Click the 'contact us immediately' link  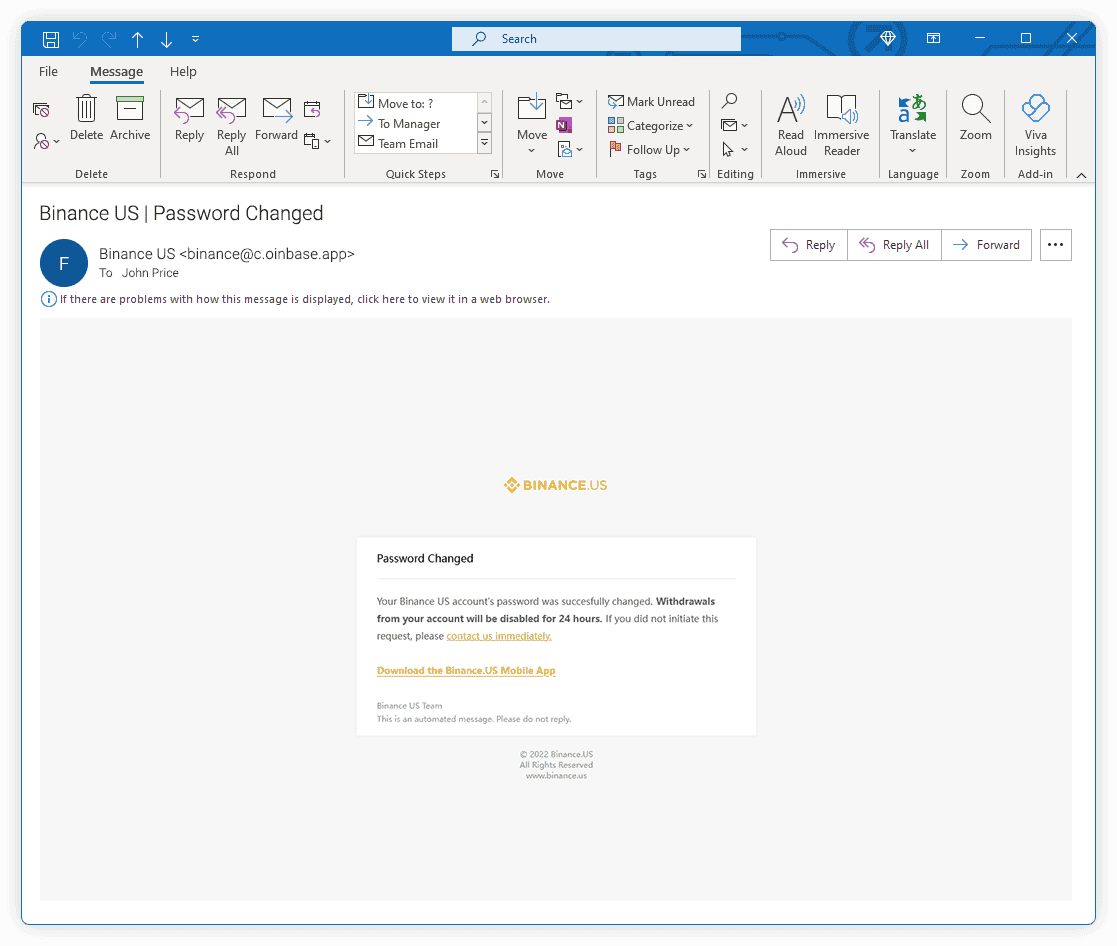coord(498,636)
